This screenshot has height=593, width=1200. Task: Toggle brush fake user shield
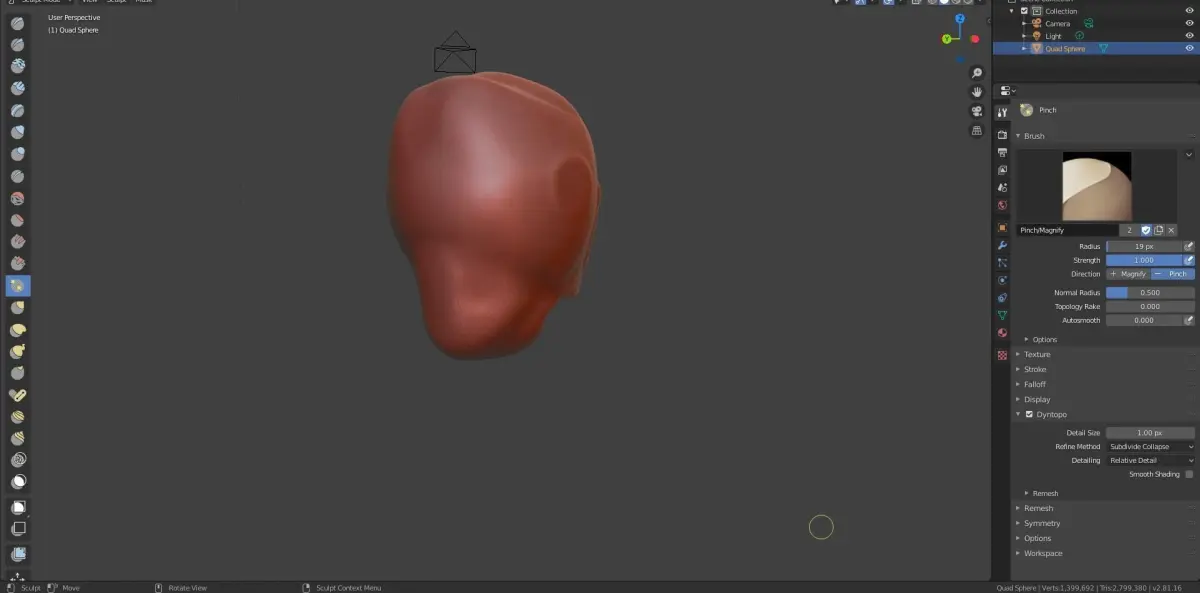click(x=1146, y=230)
